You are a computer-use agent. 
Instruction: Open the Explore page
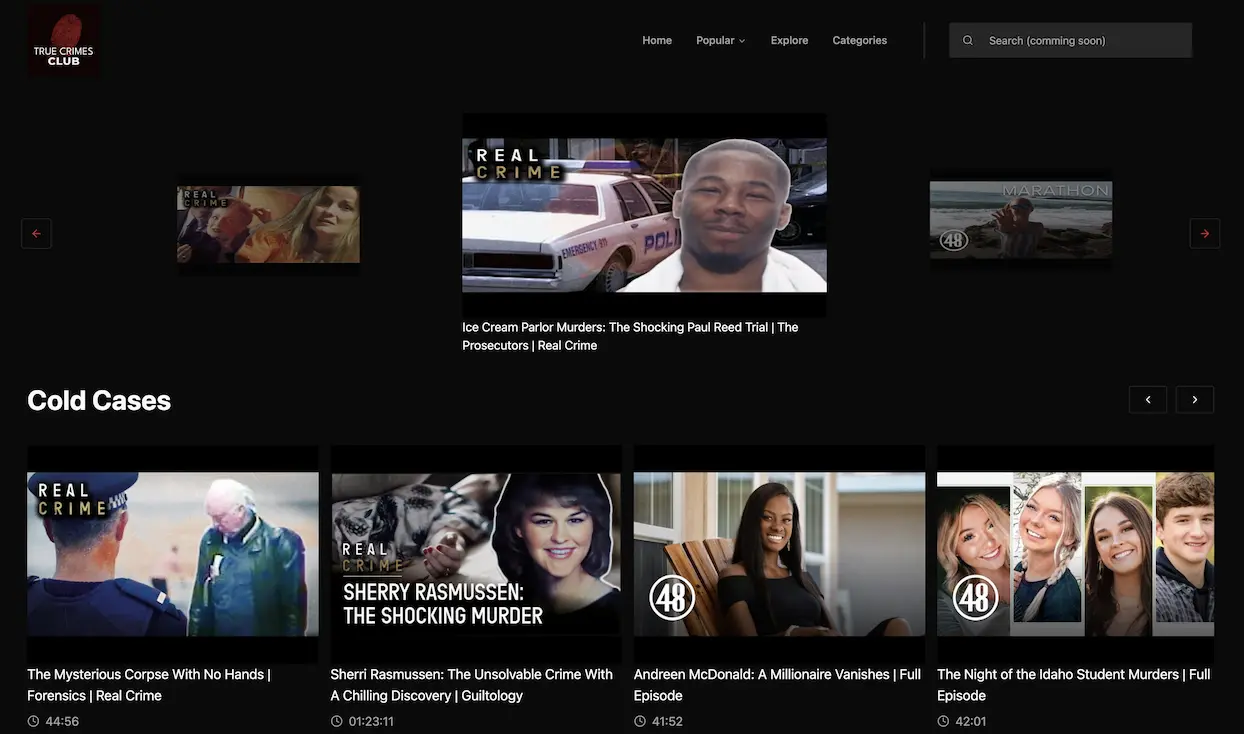(x=789, y=40)
